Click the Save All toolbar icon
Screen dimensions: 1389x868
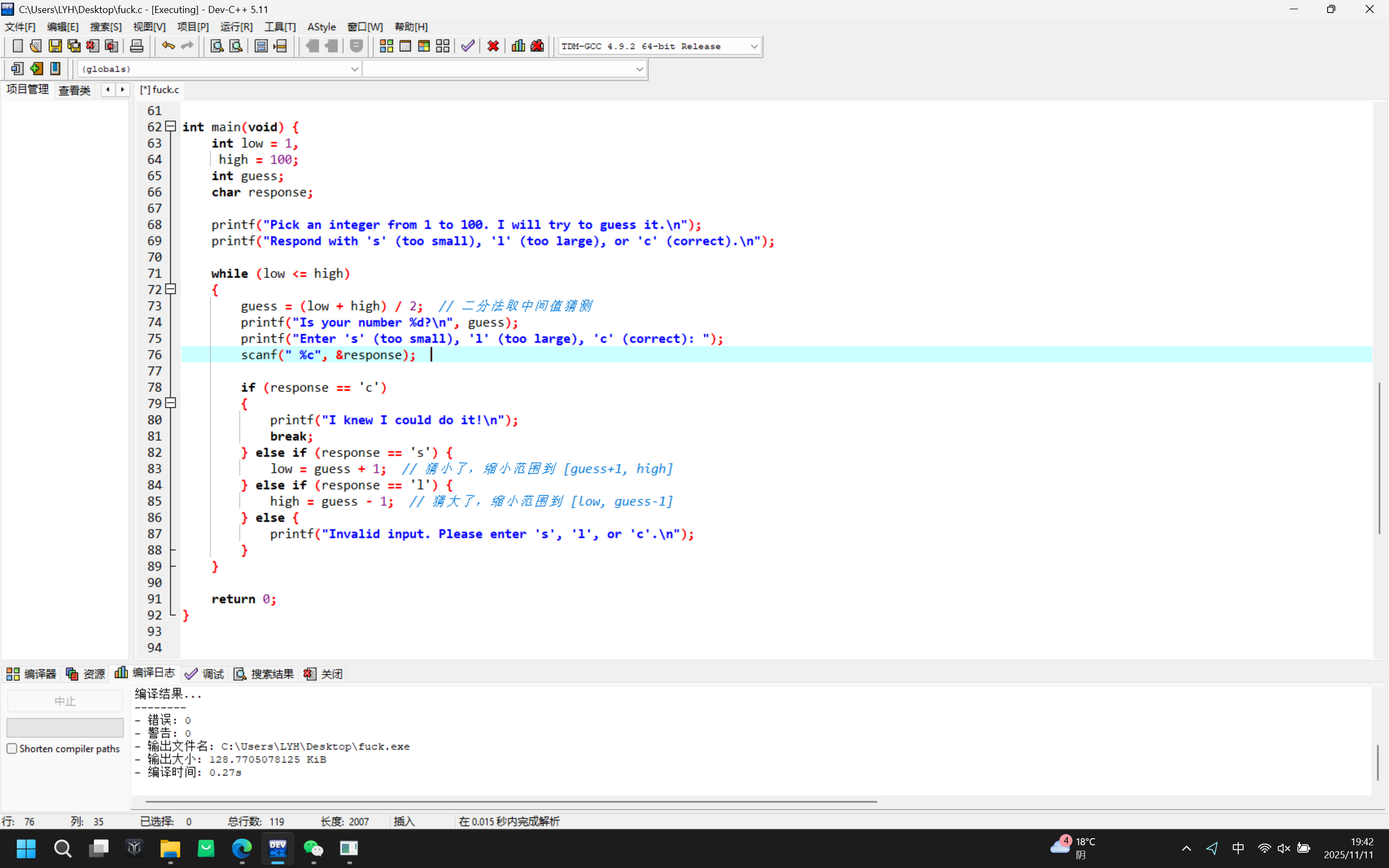pos(75,46)
